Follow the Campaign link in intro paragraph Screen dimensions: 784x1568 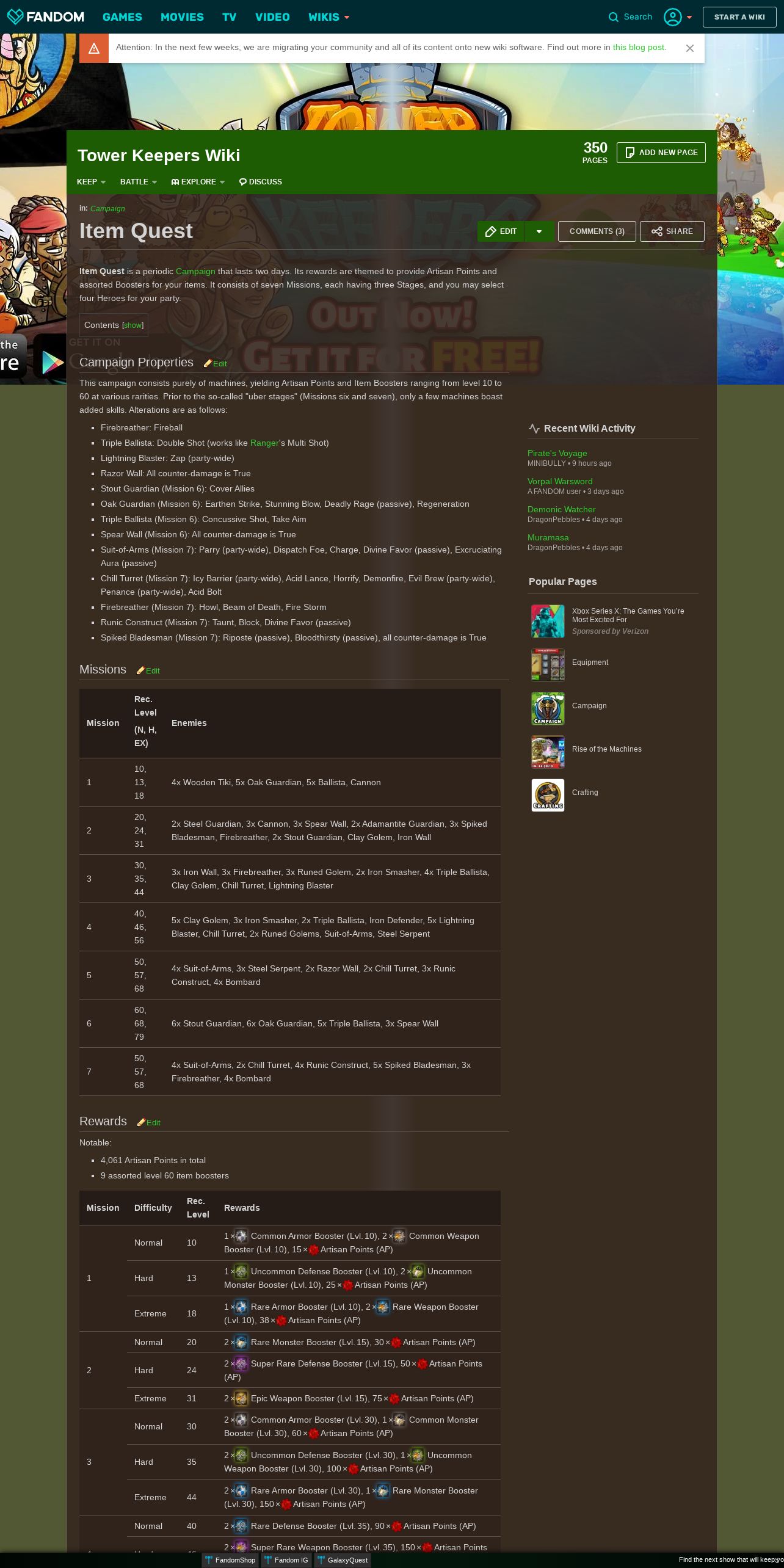click(195, 271)
